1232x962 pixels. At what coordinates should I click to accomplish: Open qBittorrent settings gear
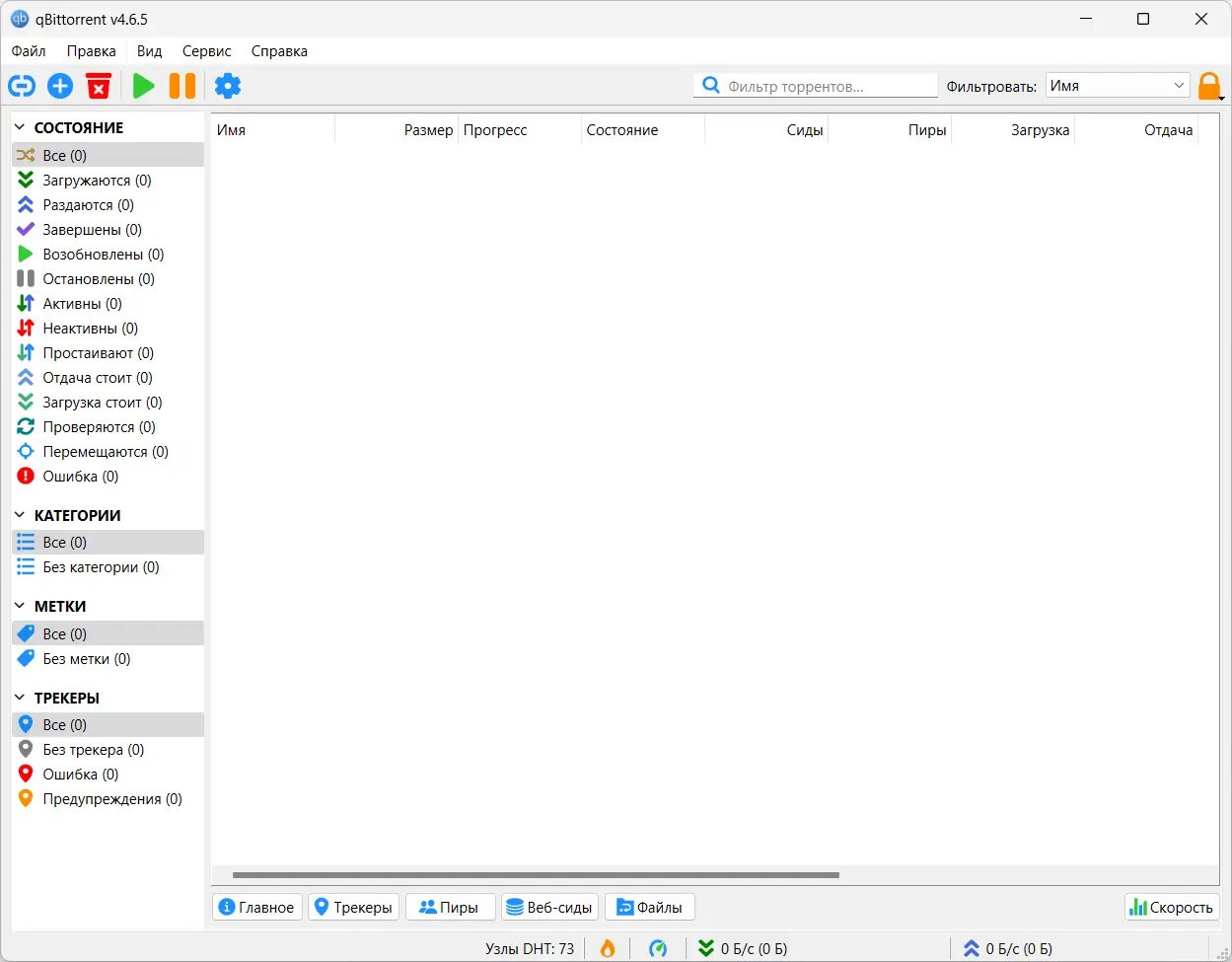tap(228, 86)
